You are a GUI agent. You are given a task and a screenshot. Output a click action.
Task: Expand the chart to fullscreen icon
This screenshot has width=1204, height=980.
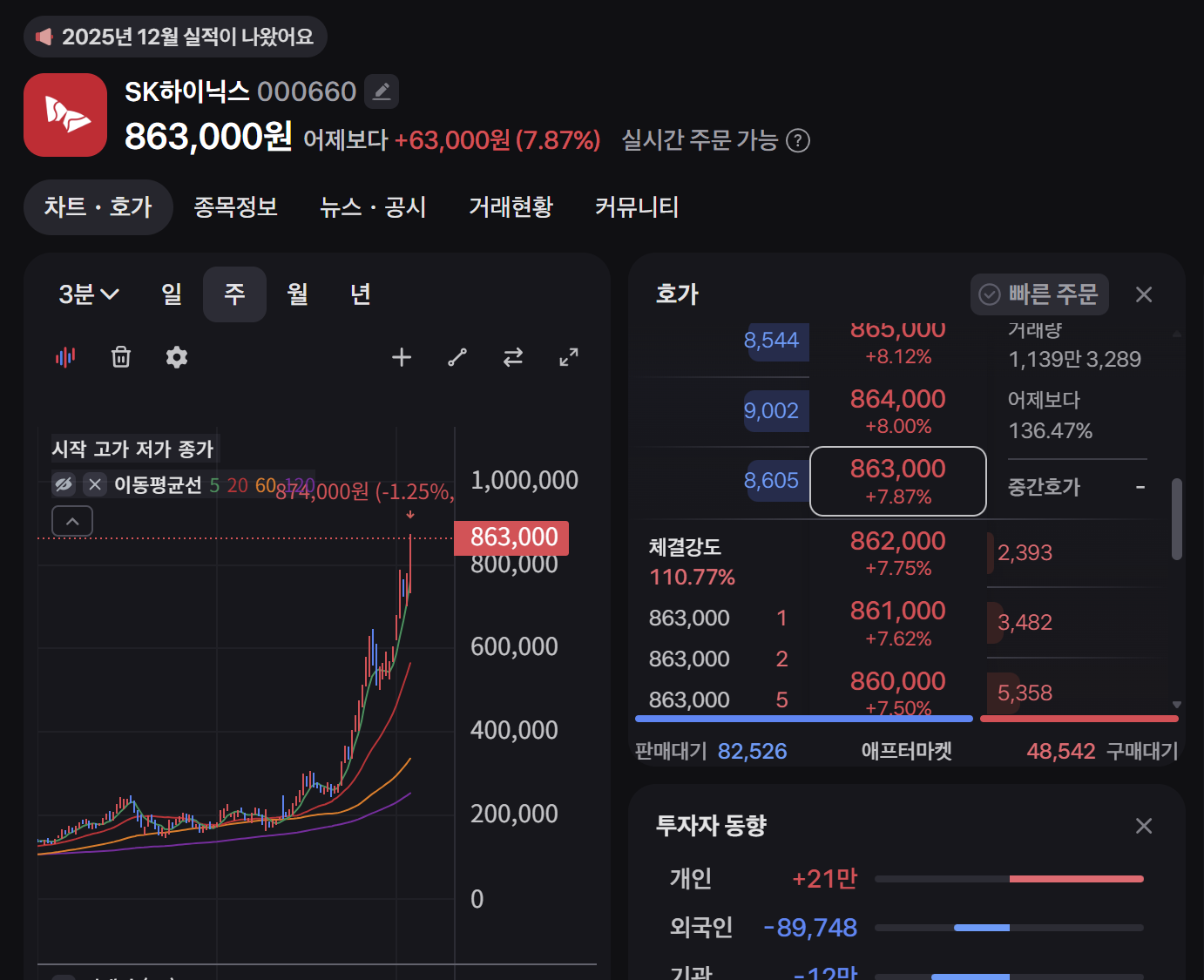569,357
